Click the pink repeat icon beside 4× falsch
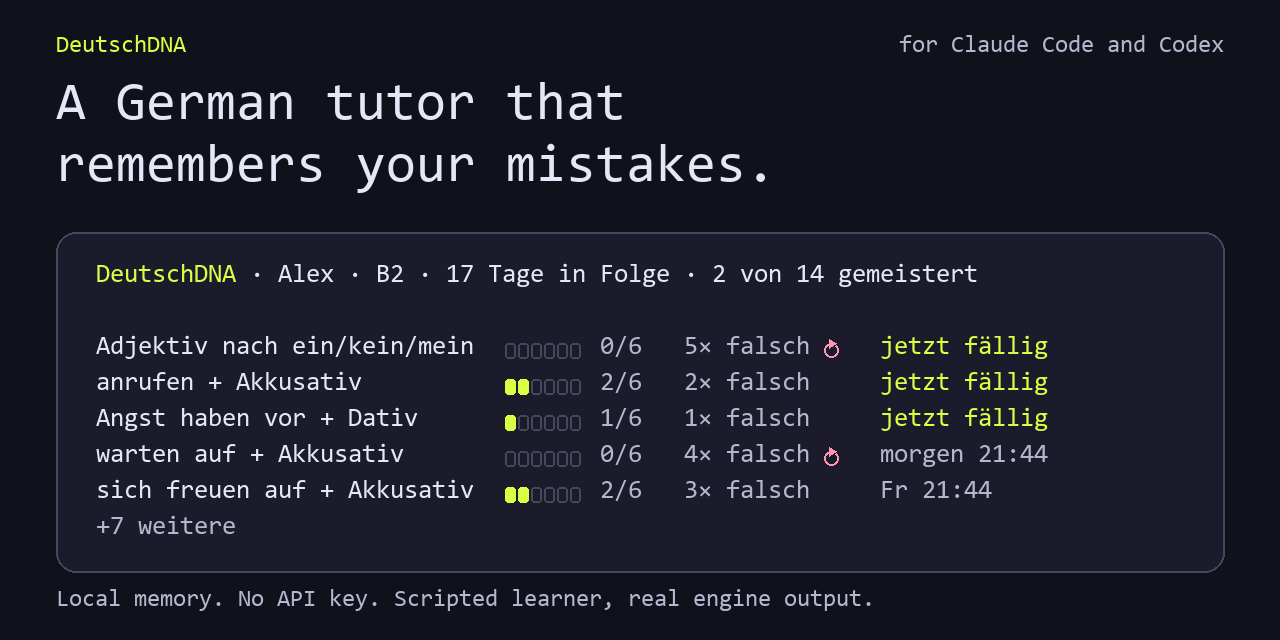 (831, 457)
